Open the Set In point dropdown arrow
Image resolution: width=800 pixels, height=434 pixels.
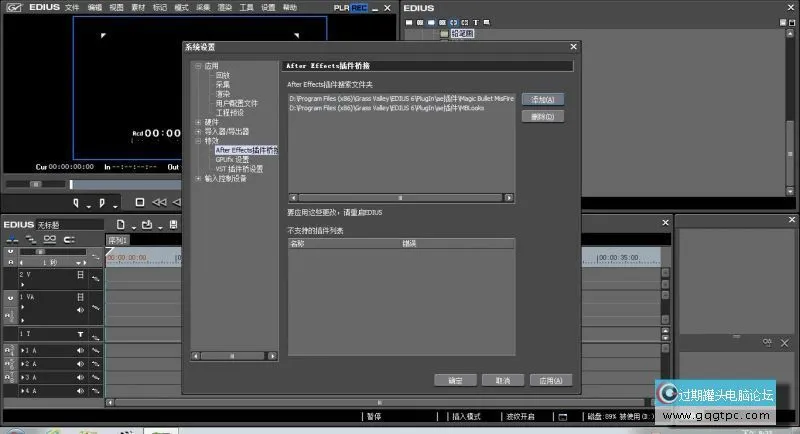(88, 206)
